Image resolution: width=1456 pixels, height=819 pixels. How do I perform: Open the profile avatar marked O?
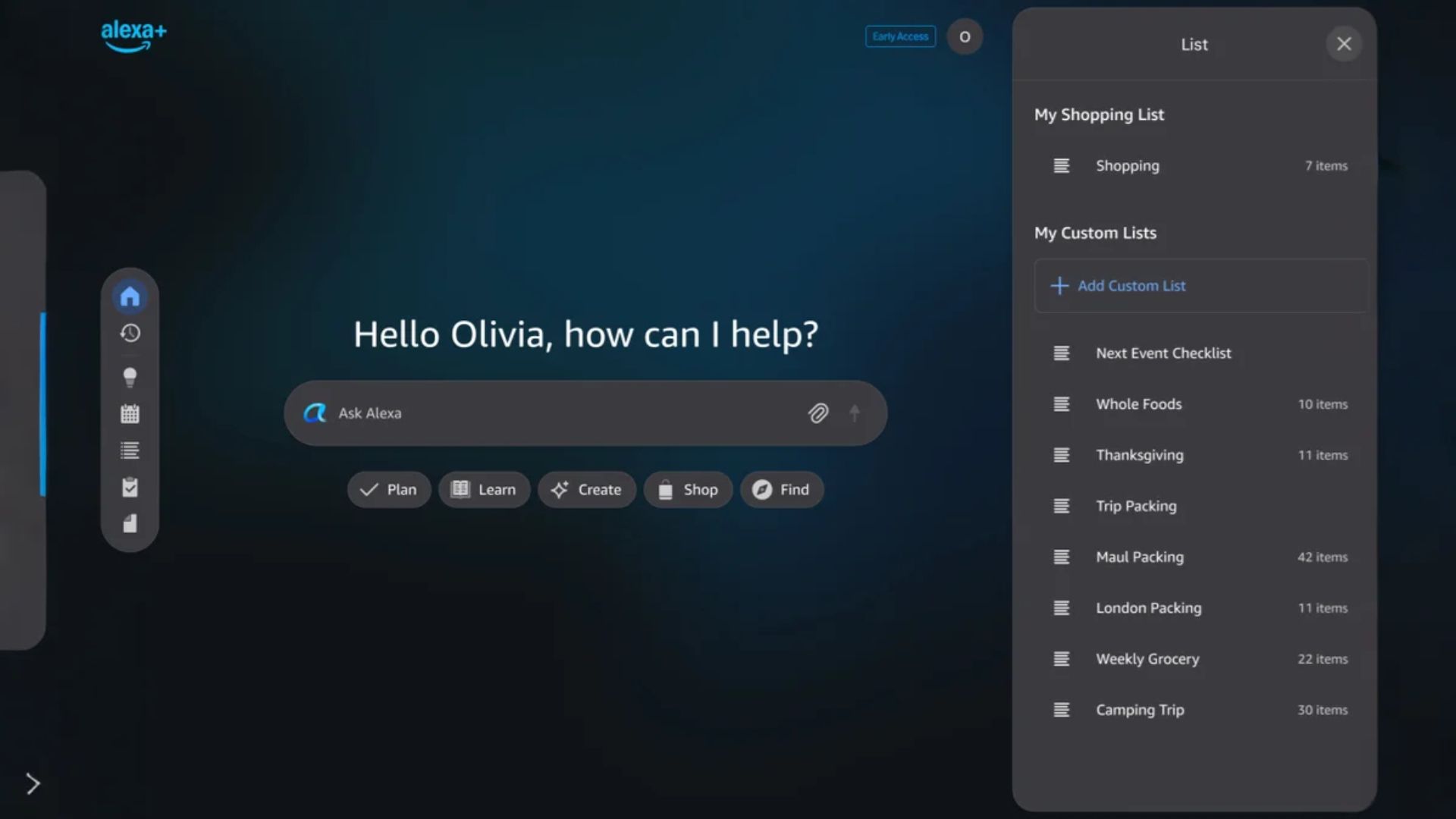pos(964,36)
